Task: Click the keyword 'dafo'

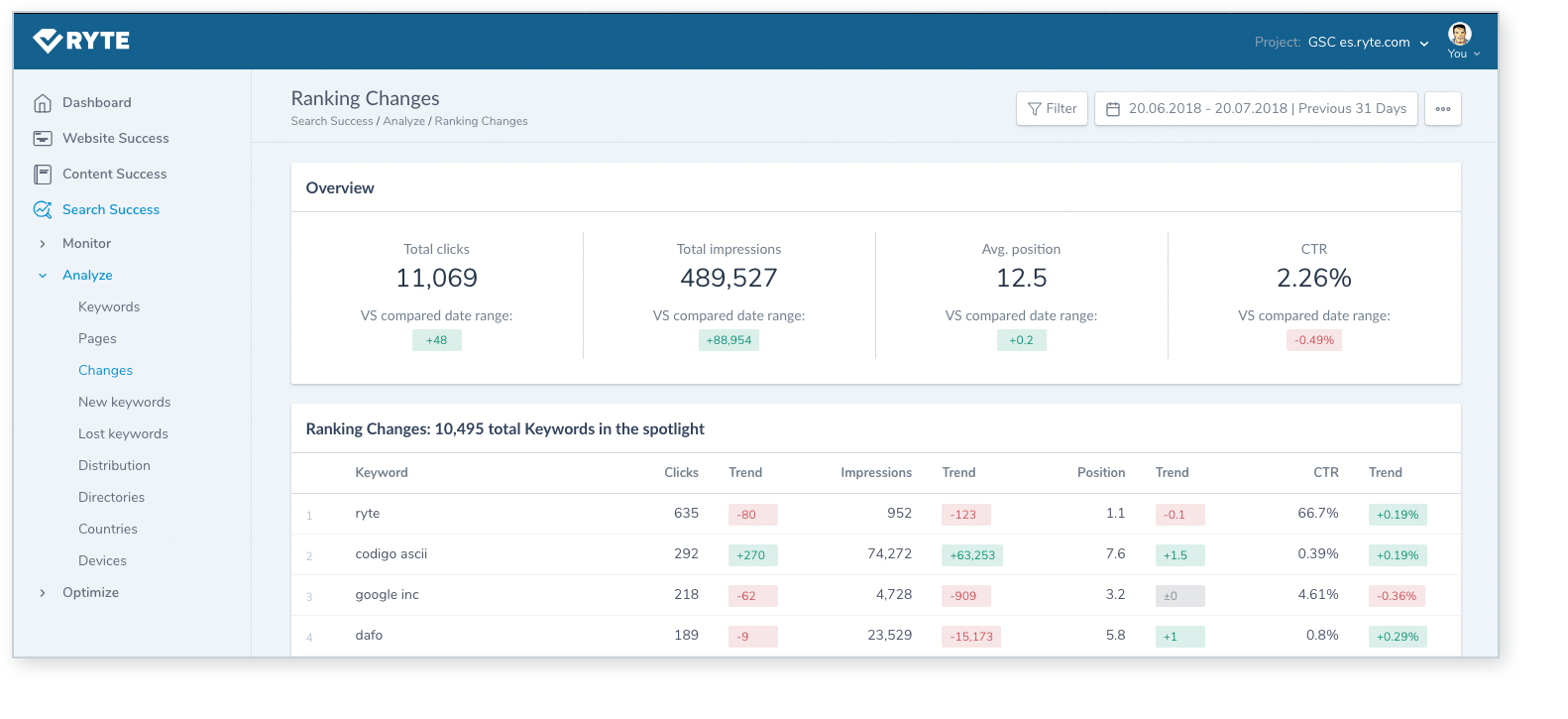Action: click(x=369, y=636)
